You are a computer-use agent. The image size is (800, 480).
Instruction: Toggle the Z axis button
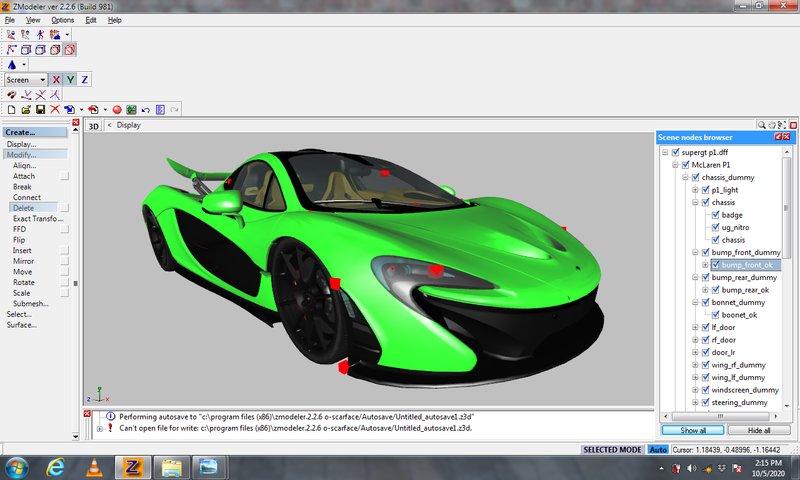[84, 80]
